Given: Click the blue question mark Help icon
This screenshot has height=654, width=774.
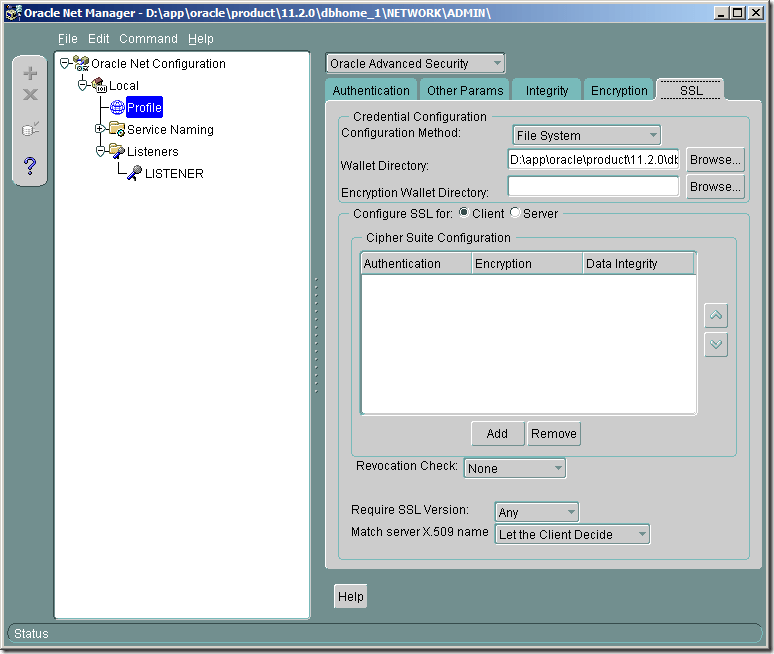Looking at the screenshot, I should 30,165.
